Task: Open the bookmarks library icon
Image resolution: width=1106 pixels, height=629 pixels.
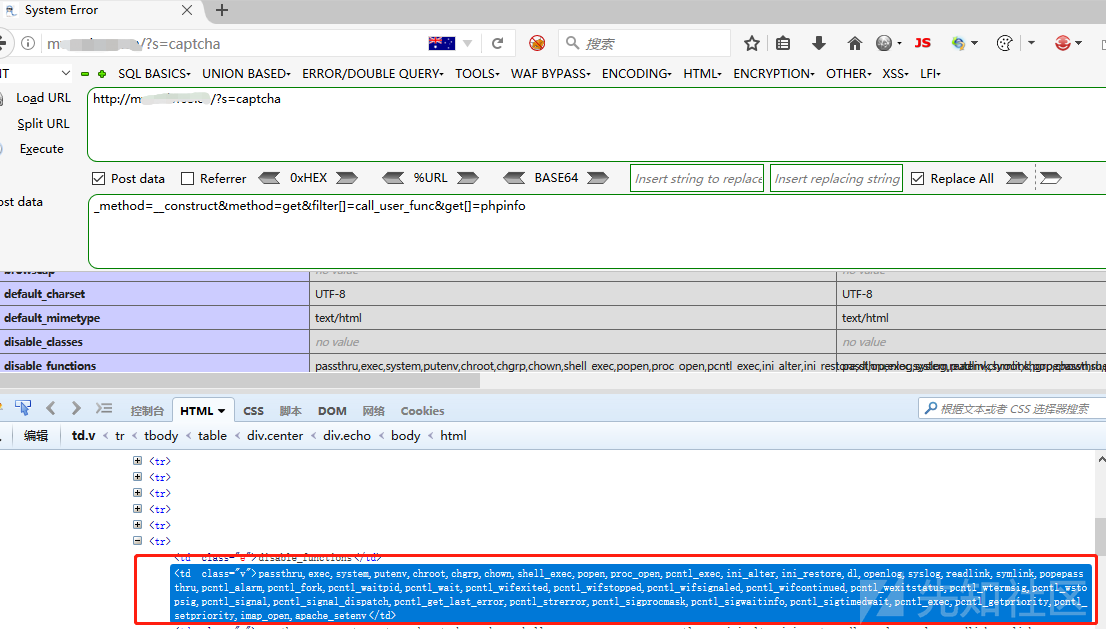Action: 783,43
